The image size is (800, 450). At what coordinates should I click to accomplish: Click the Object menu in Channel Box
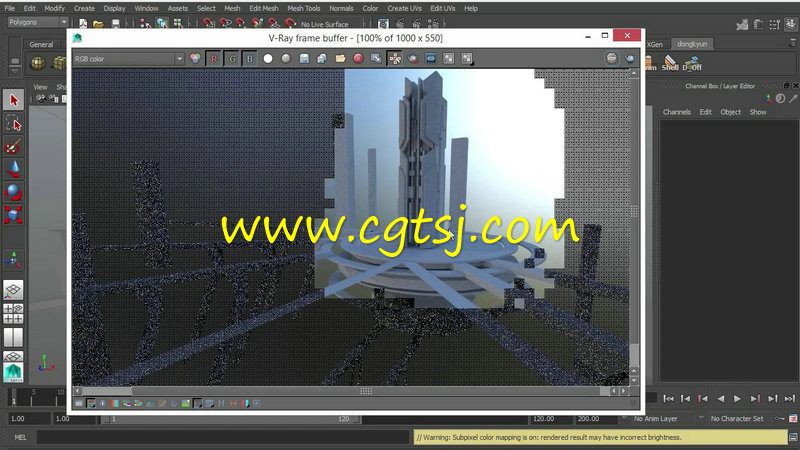tap(731, 112)
